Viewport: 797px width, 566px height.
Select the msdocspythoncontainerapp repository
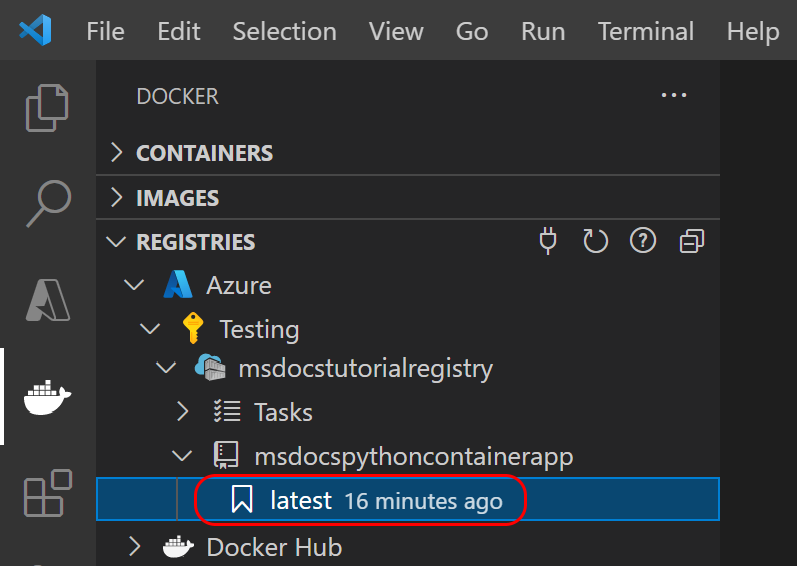pyautogui.click(x=414, y=456)
